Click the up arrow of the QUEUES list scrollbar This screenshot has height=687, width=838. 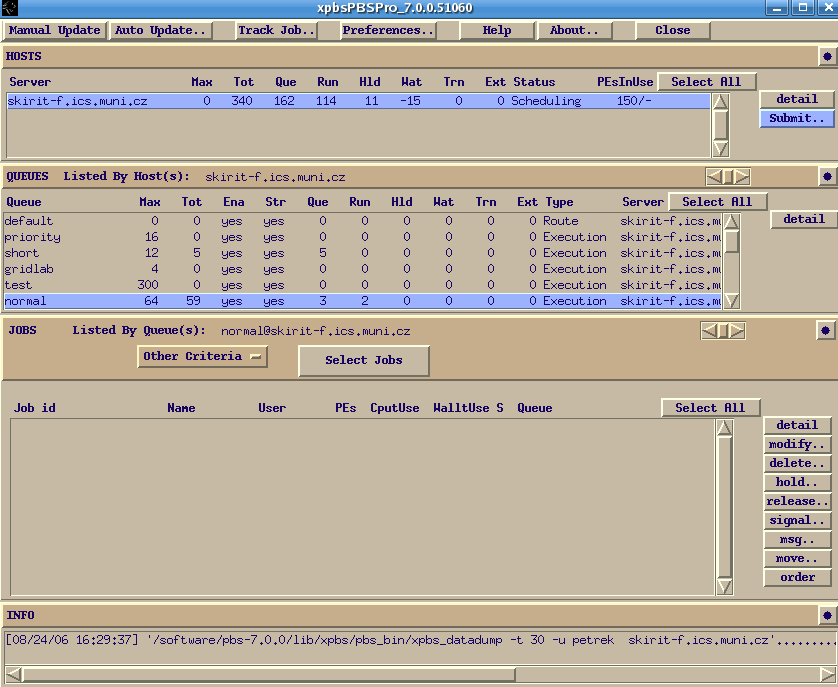731,221
